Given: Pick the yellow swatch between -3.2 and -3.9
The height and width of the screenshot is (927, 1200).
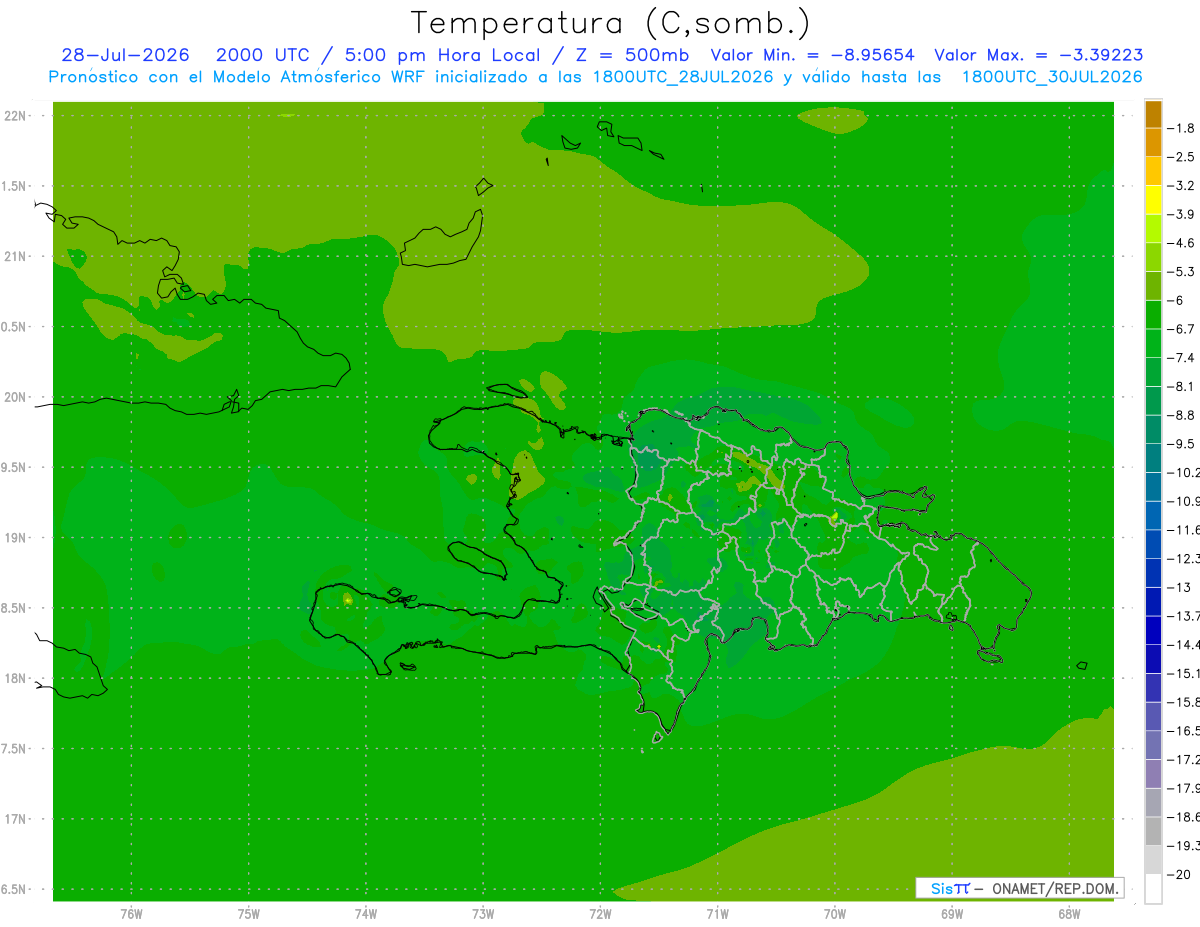Looking at the screenshot, I should 1153,200.
